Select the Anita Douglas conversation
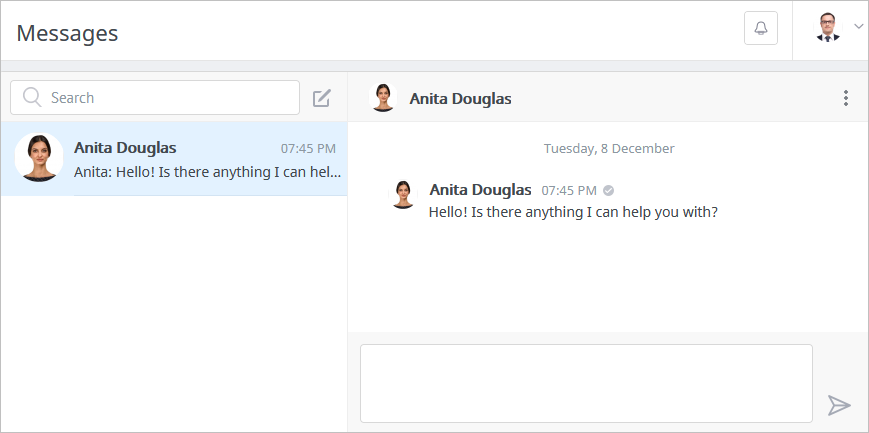 pyautogui.click(x=174, y=159)
